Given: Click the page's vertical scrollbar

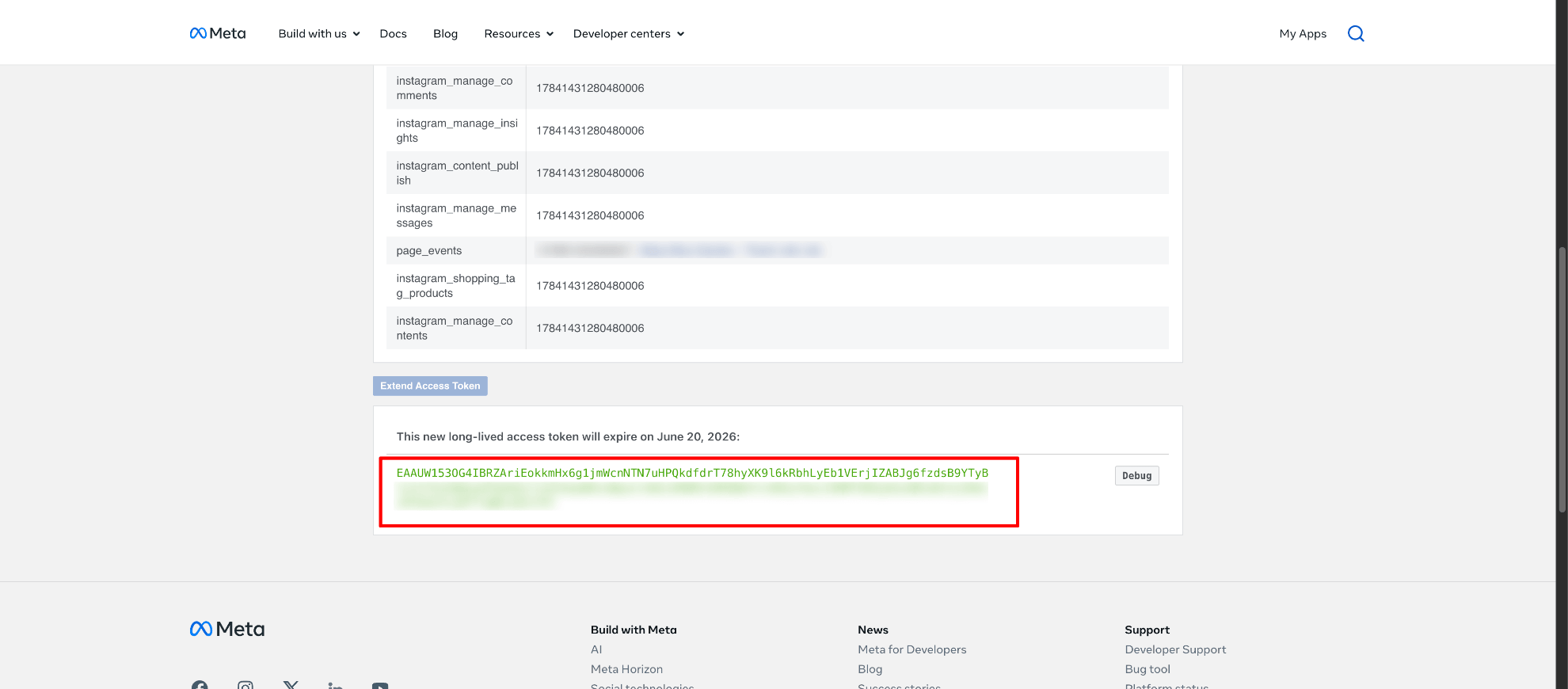Looking at the screenshot, I should (x=1562, y=380).
